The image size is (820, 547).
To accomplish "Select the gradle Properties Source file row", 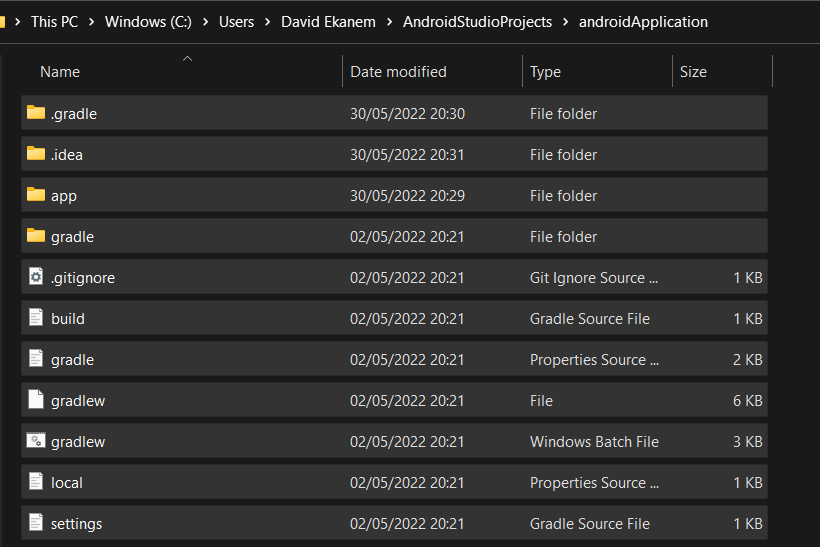I will [x=394, y=359].
